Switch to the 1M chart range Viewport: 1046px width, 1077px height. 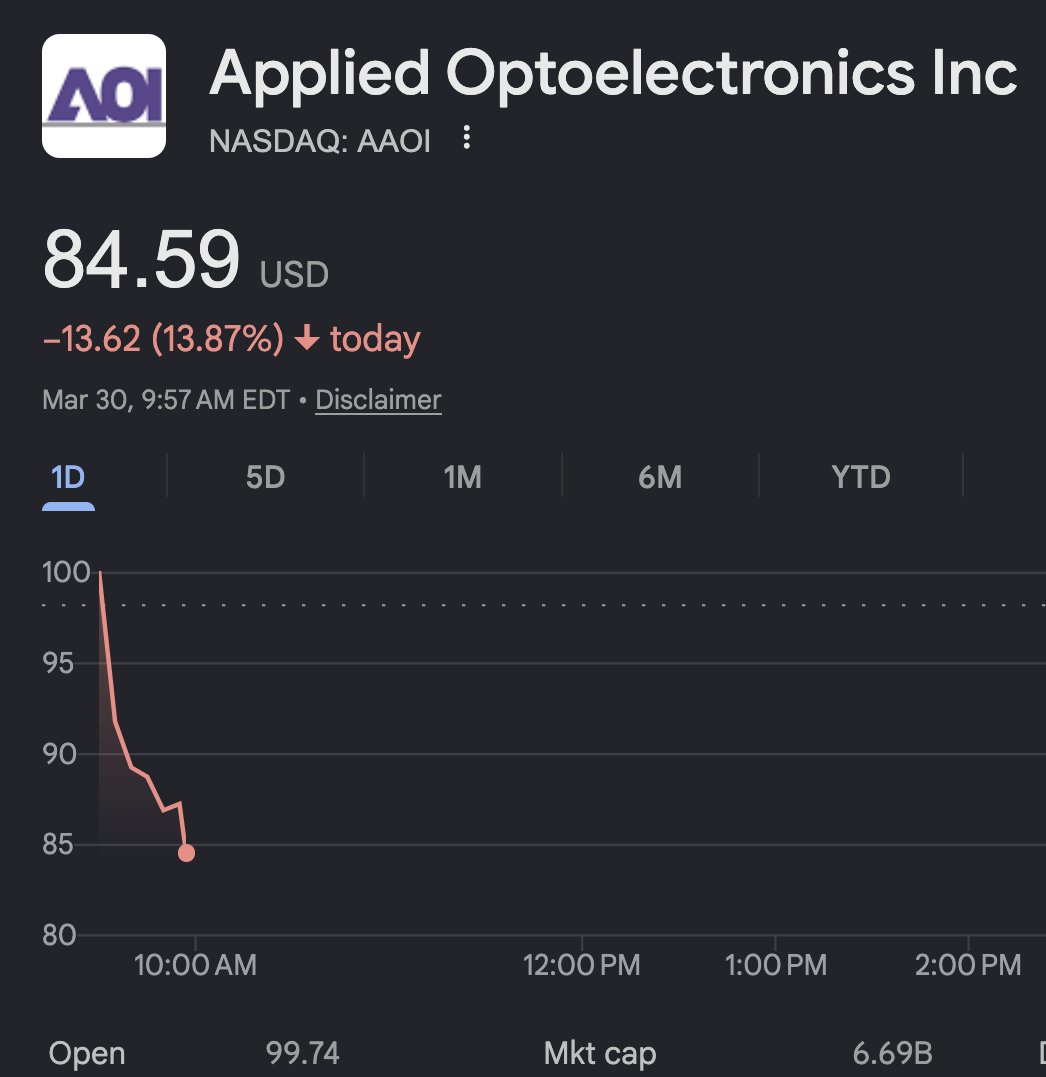pos(462,478)
